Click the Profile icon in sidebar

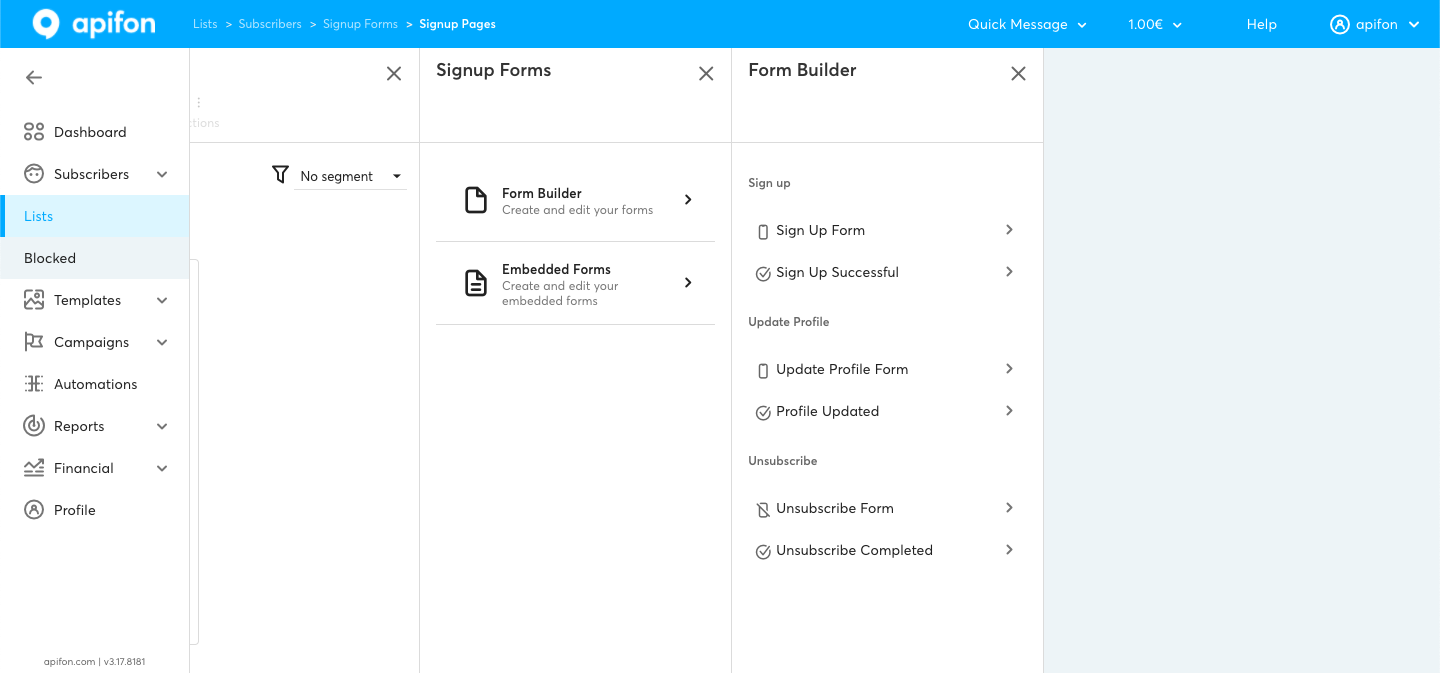[34, 510]
